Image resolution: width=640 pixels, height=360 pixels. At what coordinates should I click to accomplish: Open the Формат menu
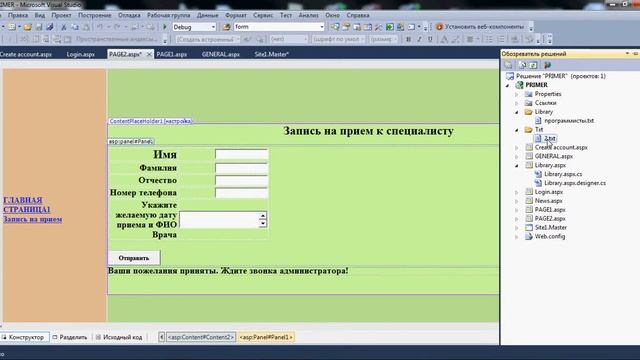coord(236,15)
